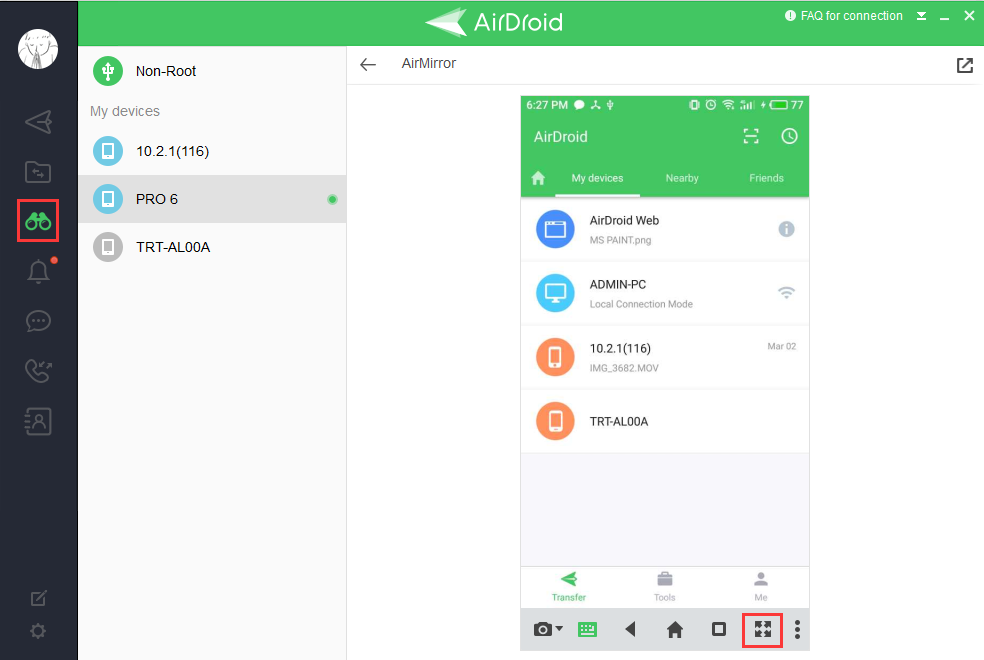Open the call logs phone icon

pos(38,371)
